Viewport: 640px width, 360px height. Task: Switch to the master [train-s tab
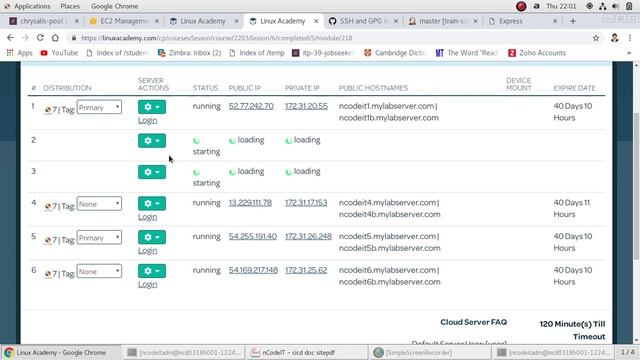(x=442, y=21)
